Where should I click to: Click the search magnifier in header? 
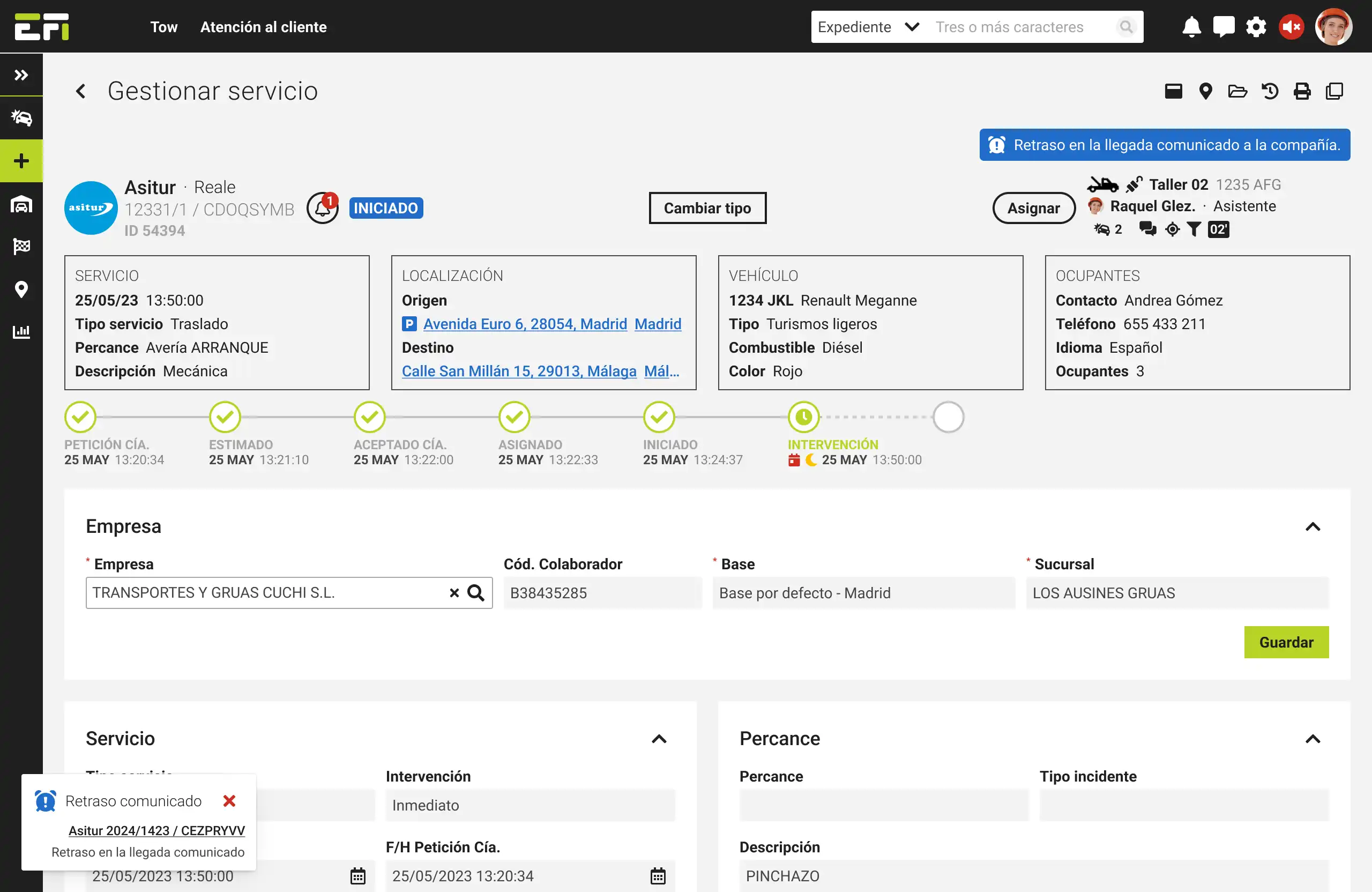point(1125,27)
